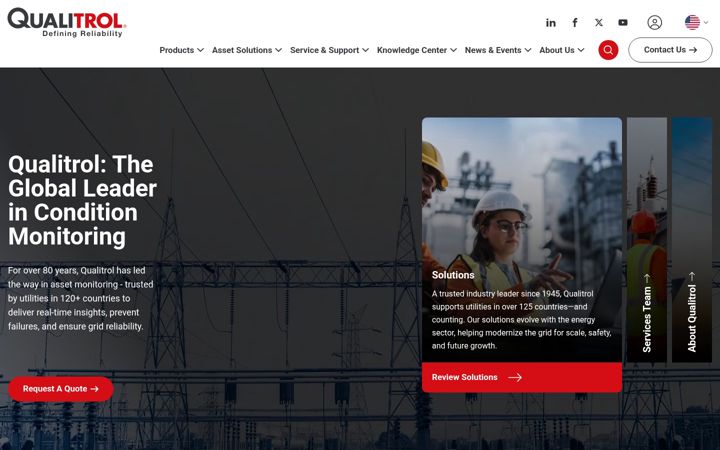720x450 pixels.
Task: Open the US flag region selector
Action: pyautogui.click(x=696, y=22)
